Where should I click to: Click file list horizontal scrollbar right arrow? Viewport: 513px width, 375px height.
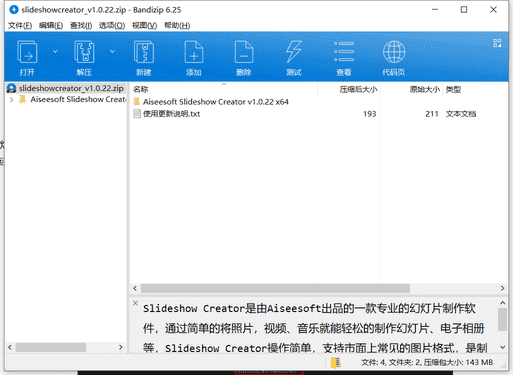click(502, 288)
